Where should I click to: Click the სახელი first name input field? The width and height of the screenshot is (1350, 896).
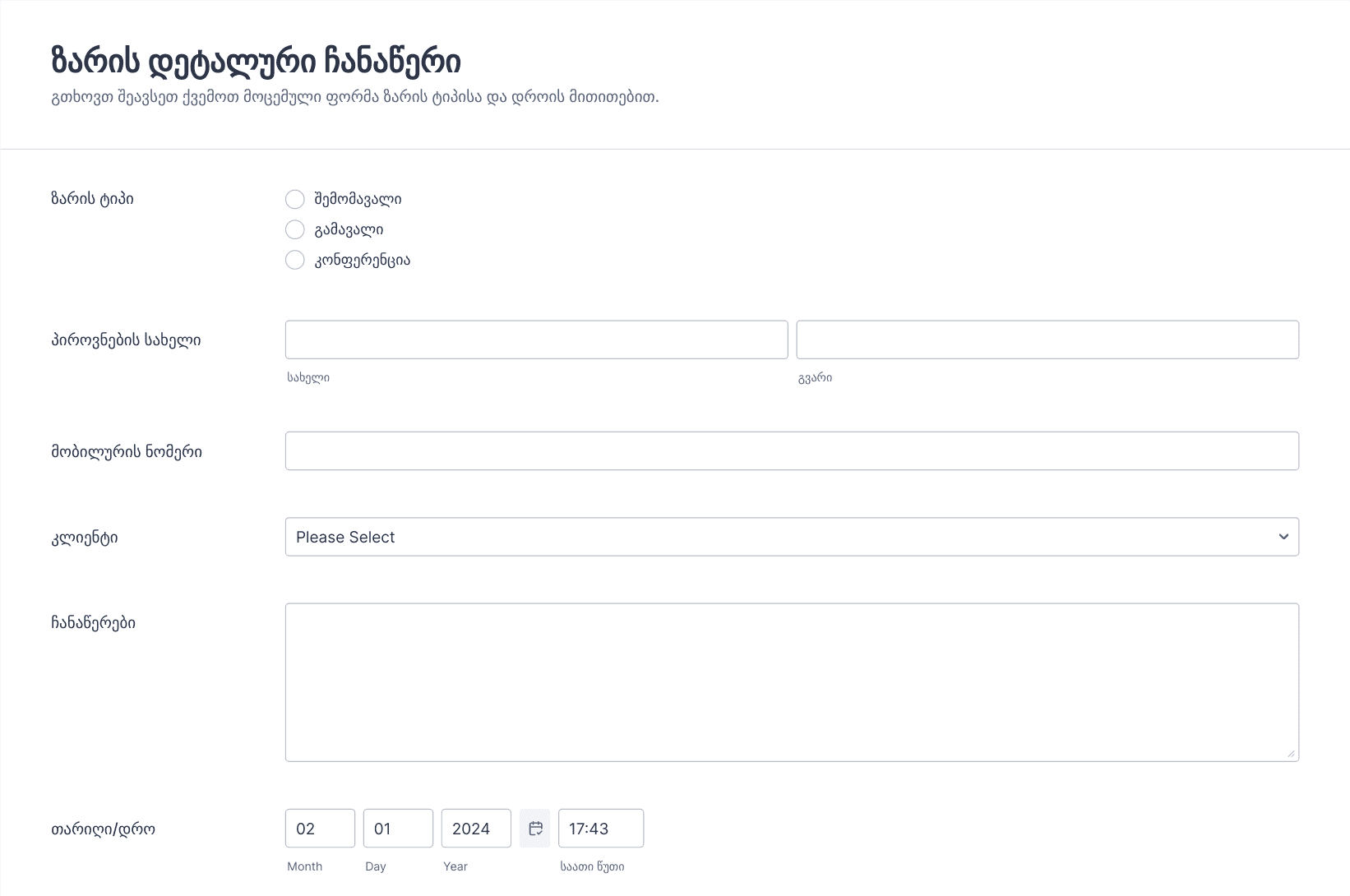(536, 339)
